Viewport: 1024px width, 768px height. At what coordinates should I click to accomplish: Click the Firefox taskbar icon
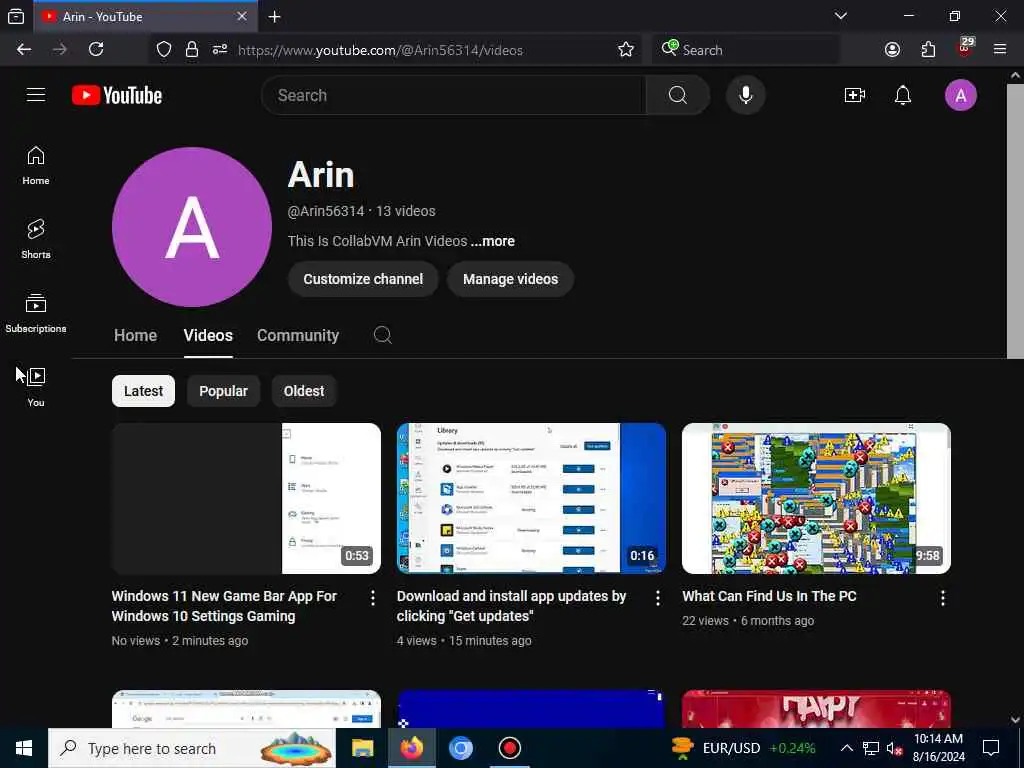point(411,748)
